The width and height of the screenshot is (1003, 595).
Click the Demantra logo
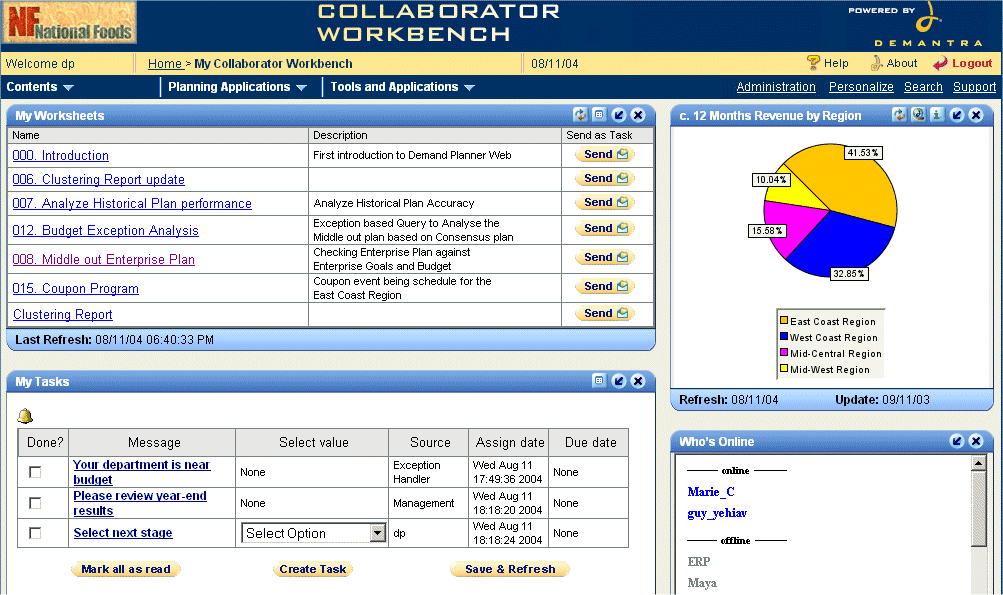pos(928,24)
